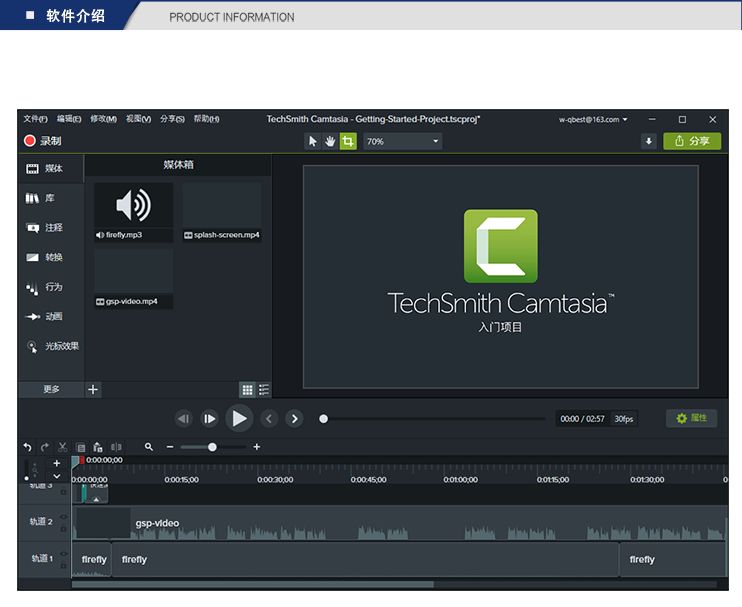Image resolution: width=742 pixels, height=607 pixels.
Task: Click the playback scrubber handle
Action: (323, 419)
